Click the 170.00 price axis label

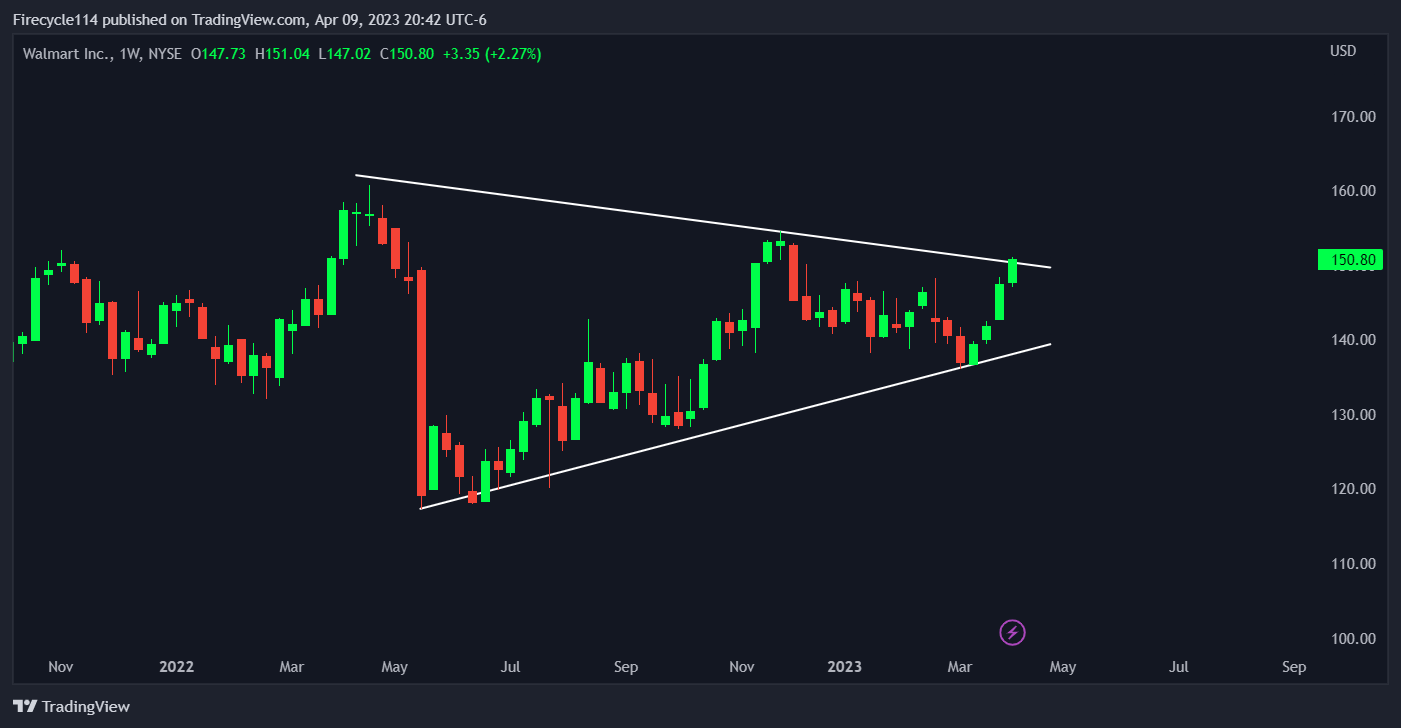coord(1354,116)
